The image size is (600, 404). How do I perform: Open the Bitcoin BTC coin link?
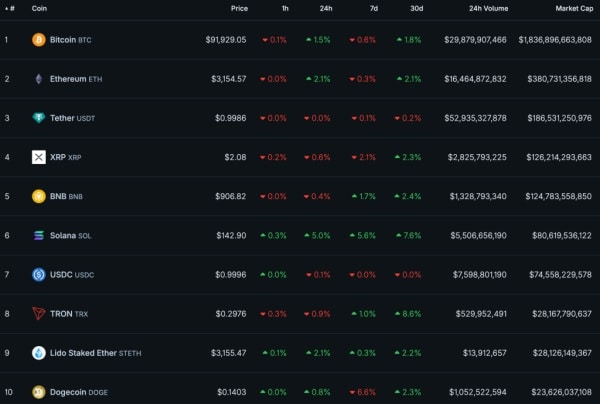pyautogui.click(x=76, y=40)
